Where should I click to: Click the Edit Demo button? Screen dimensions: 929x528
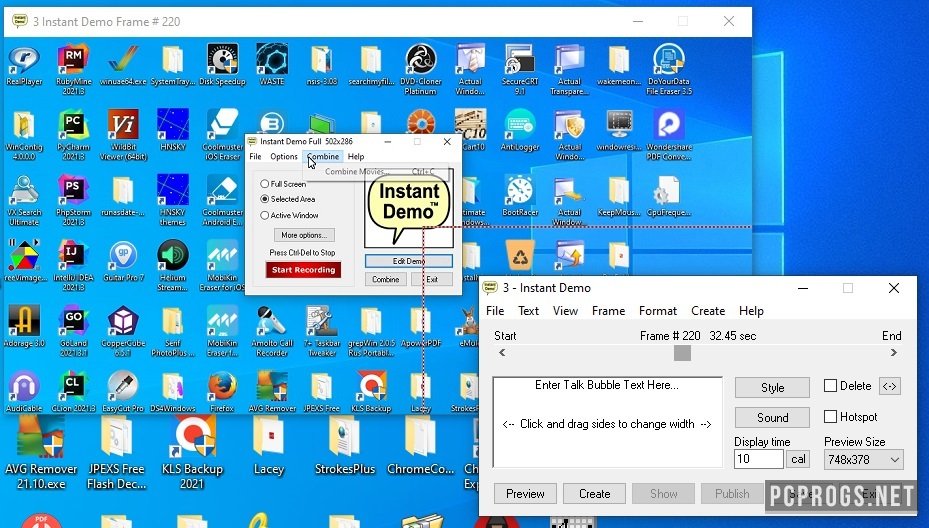click(409, 261)
